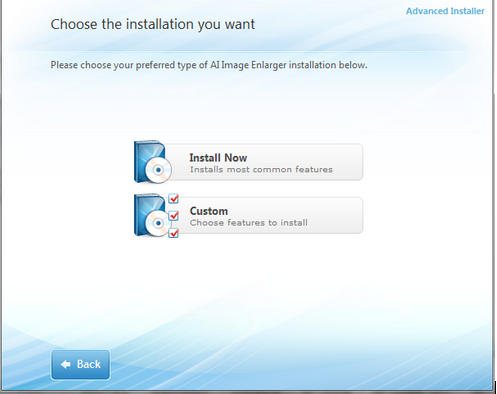
Task: Tick the middle red checkmark on Custom icon
Action: pyautogui.click(x=173, y=216)
